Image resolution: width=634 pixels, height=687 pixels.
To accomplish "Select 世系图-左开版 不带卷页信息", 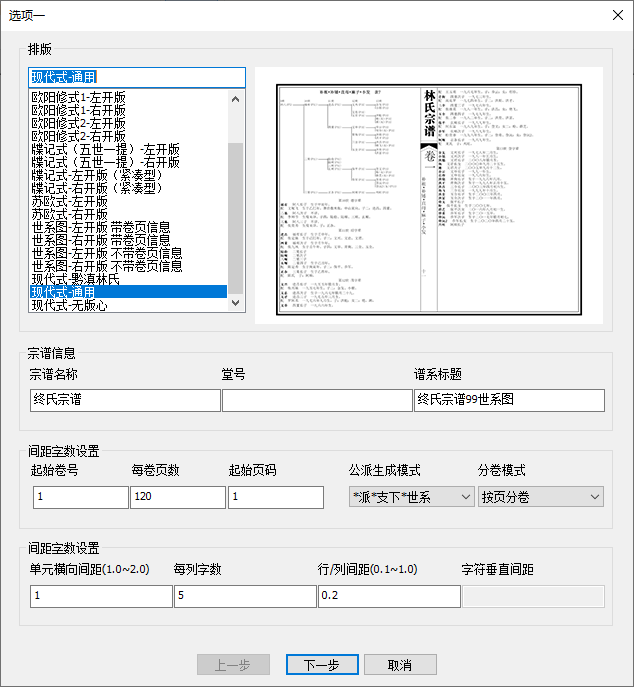I will (128, 253).
